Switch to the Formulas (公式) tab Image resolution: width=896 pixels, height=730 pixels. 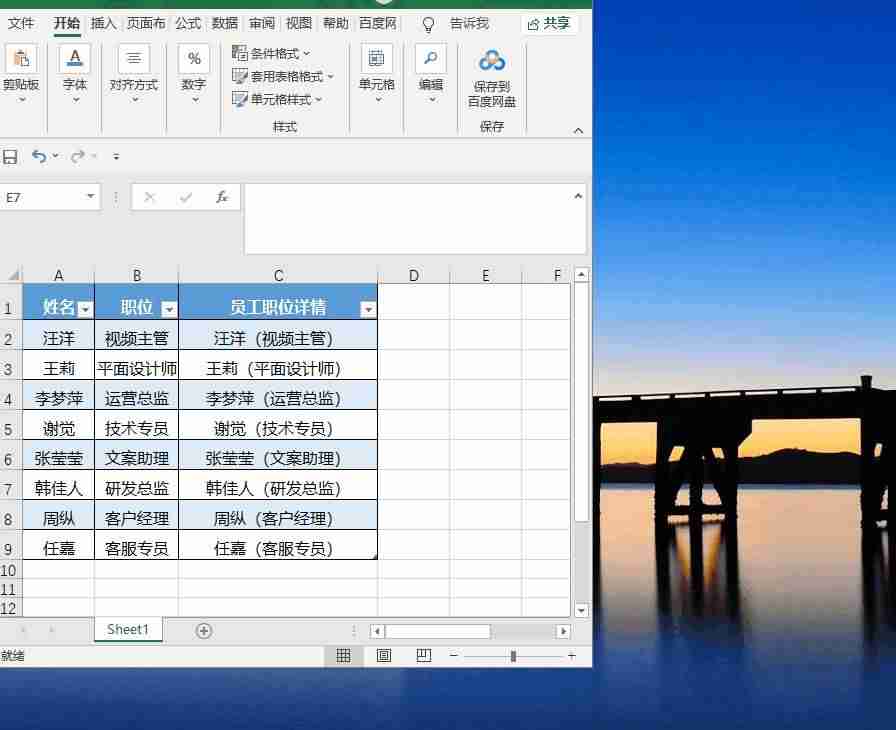pyautogui.click(x=188, y=23)
